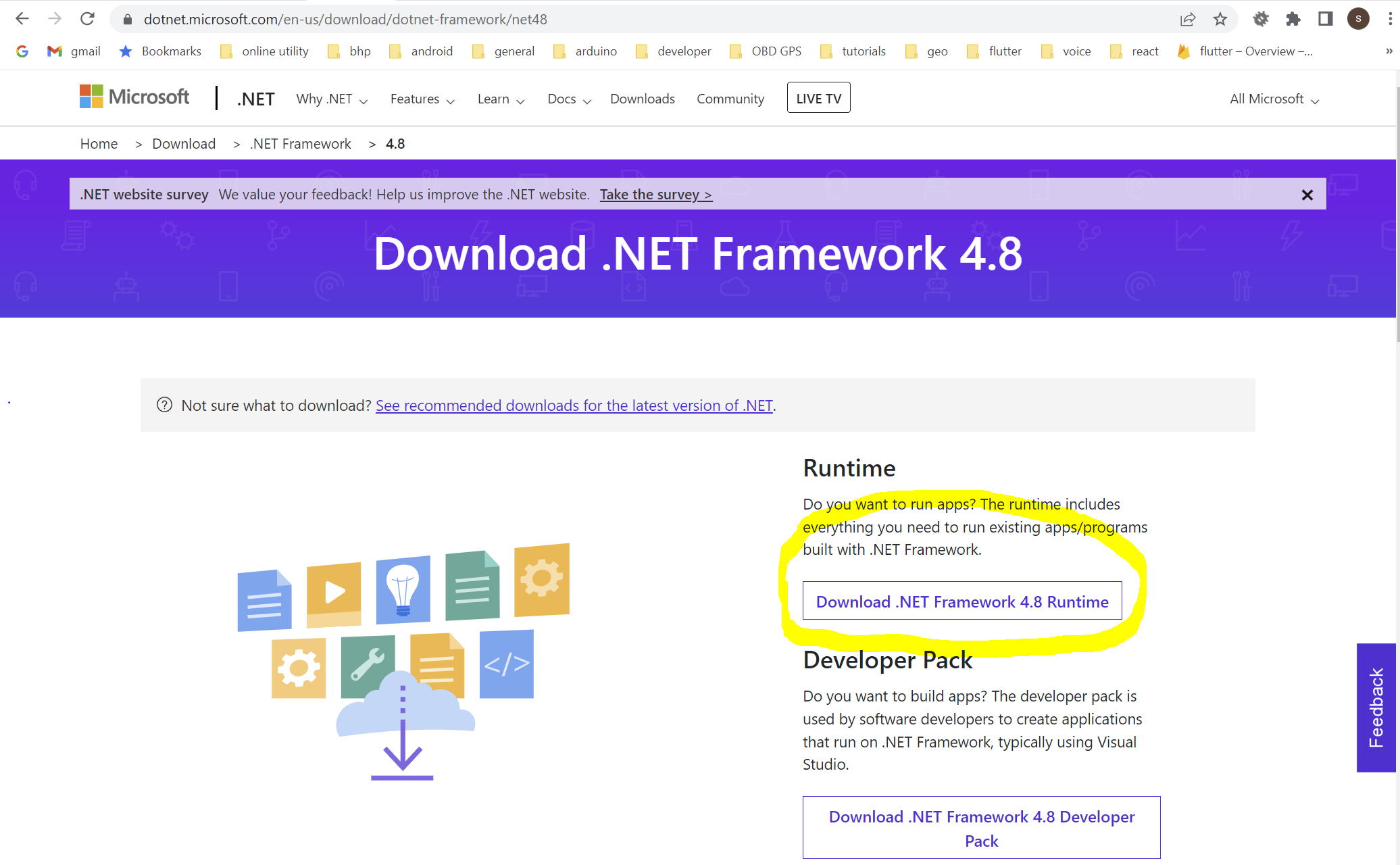Image resolution: width=1400 pixels, height=865 pixels.
Task: Expand the Why .NET dropdown
Action: 332,99
